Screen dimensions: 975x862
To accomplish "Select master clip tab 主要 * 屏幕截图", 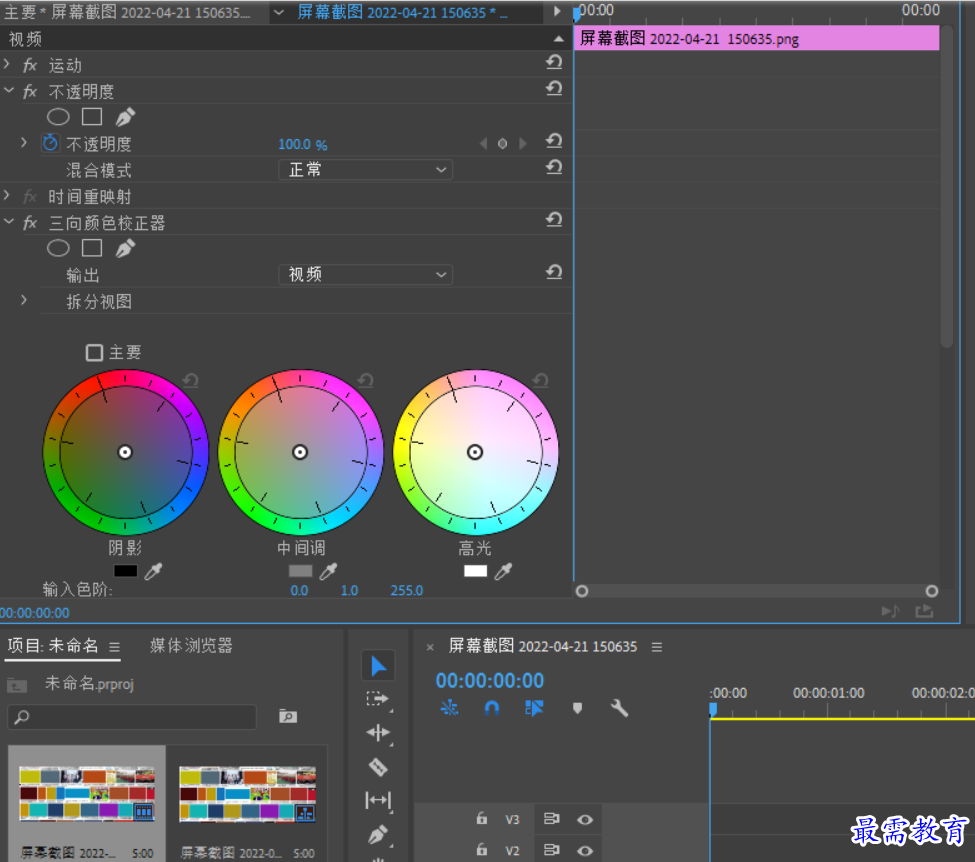I will 127,12.
